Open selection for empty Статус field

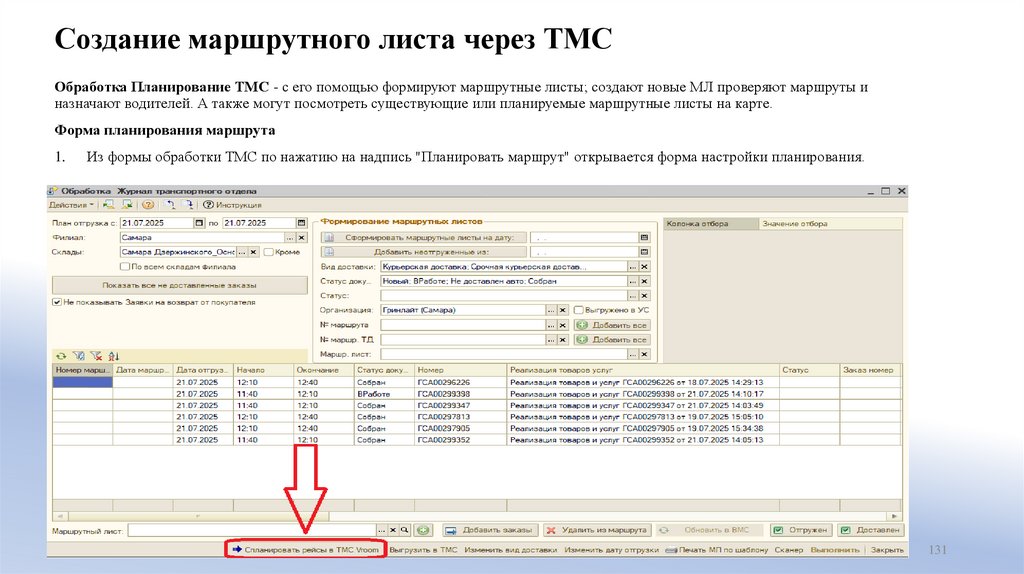[x=633, y=296]
